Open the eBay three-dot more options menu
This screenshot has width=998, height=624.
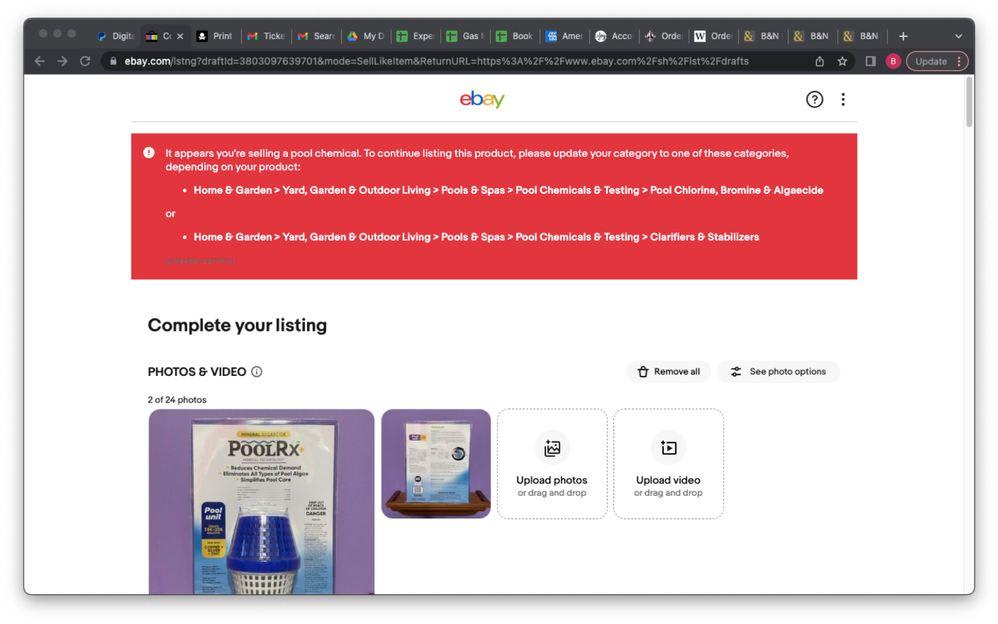[843, 99]
